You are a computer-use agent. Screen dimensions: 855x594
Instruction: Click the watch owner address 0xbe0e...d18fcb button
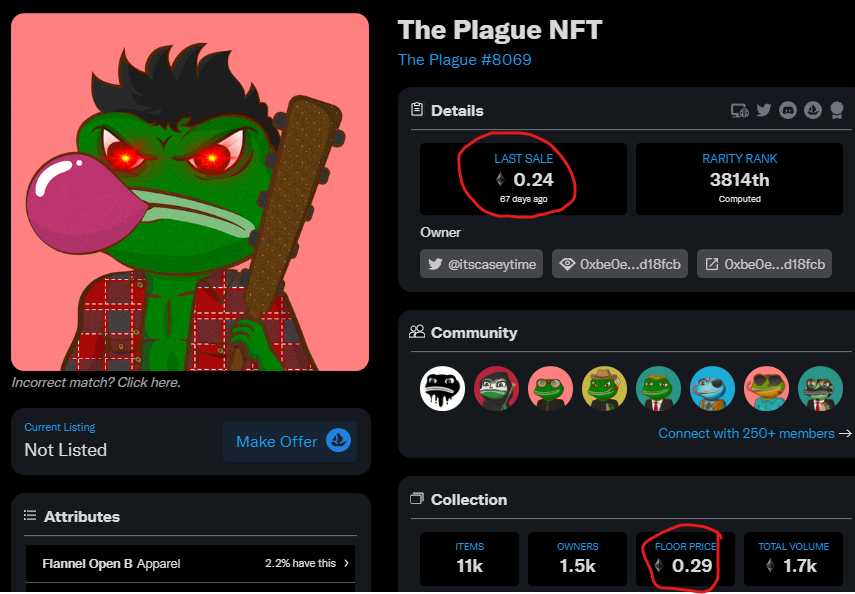620,264
